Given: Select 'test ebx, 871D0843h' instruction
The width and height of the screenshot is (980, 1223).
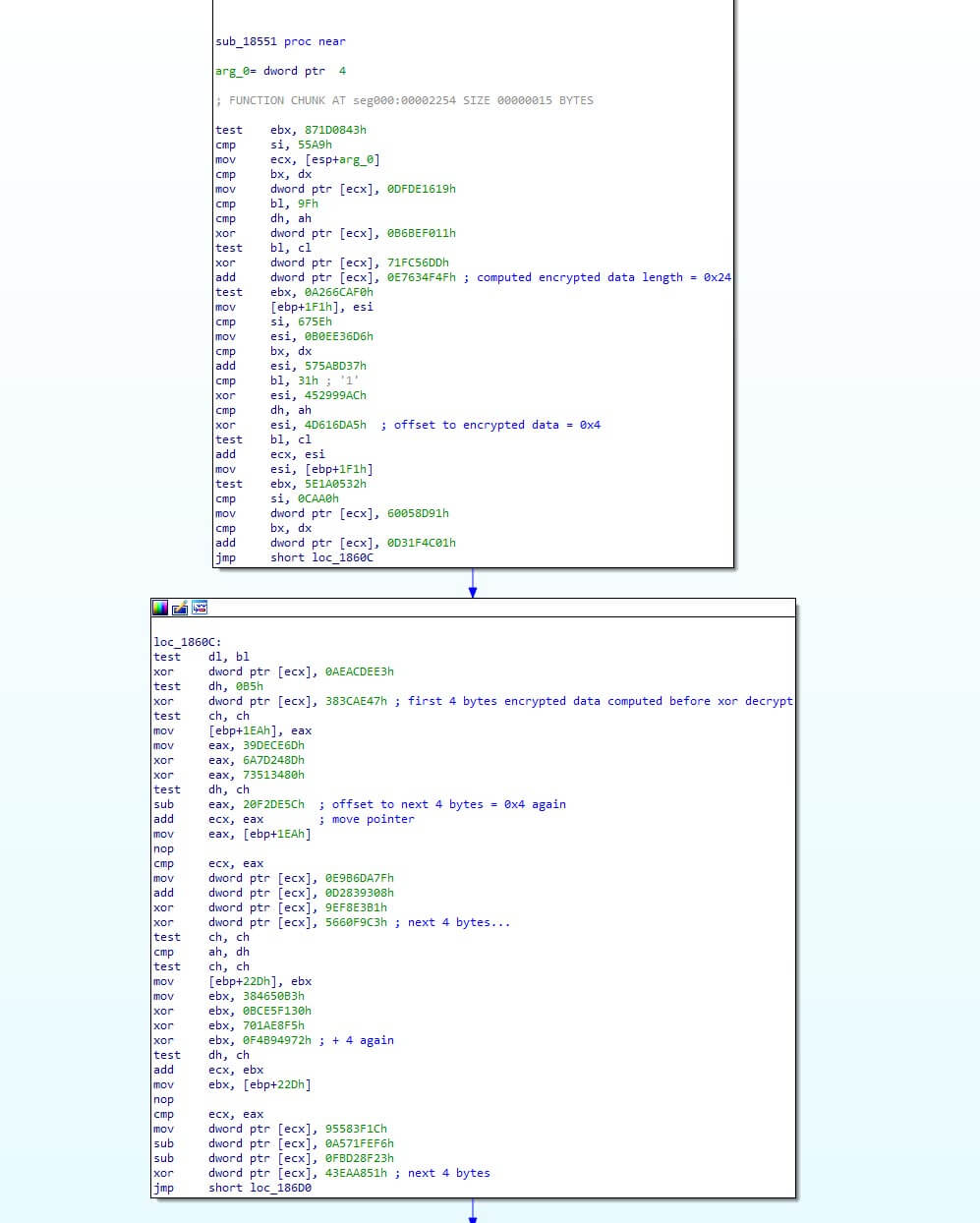Looking at the screenshot, I should pyautogui.click(x=291, y=130).
